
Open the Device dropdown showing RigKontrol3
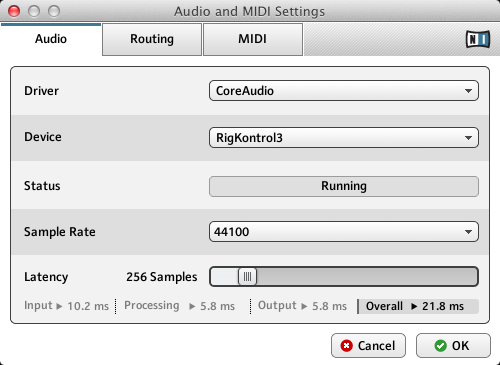[x=344, y=138]
